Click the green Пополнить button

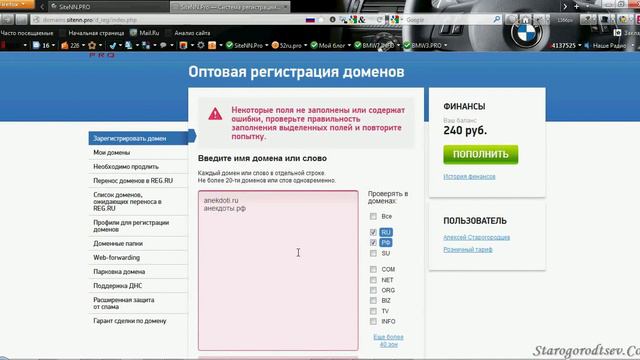tap(481, 154)
